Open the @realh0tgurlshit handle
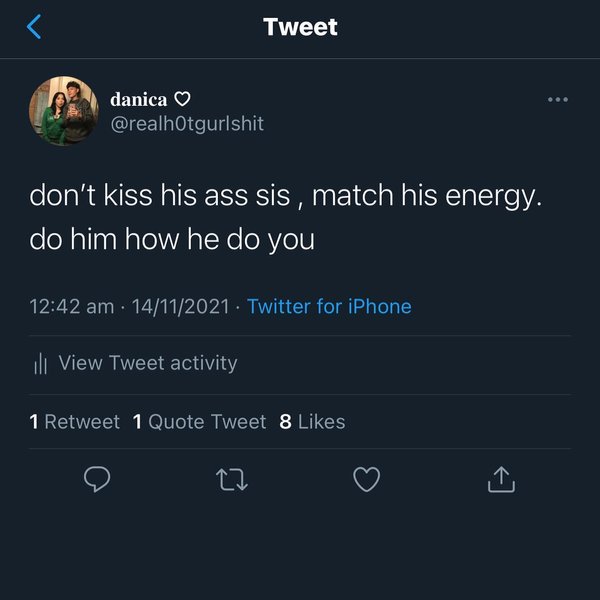 [x=186, y=123]
